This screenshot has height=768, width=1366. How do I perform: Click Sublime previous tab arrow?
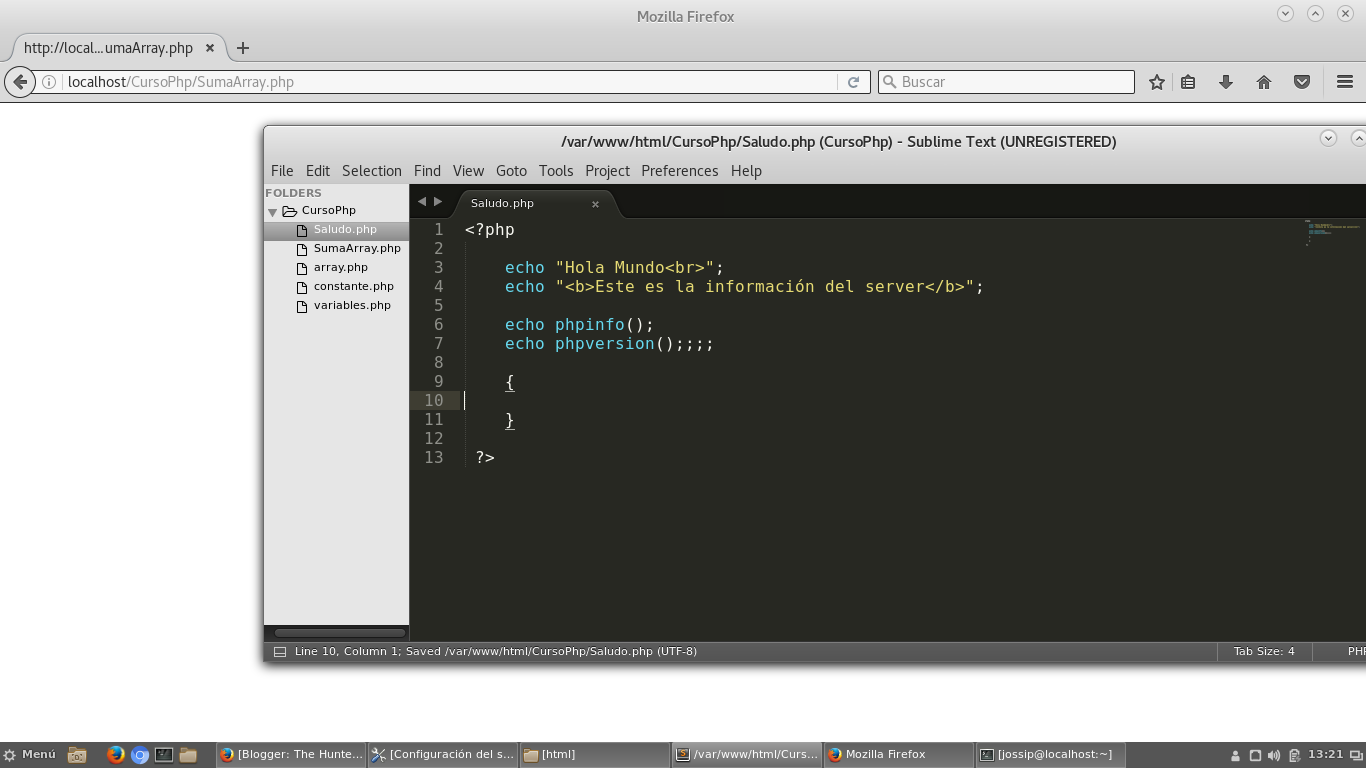click(x=422, y=202)
